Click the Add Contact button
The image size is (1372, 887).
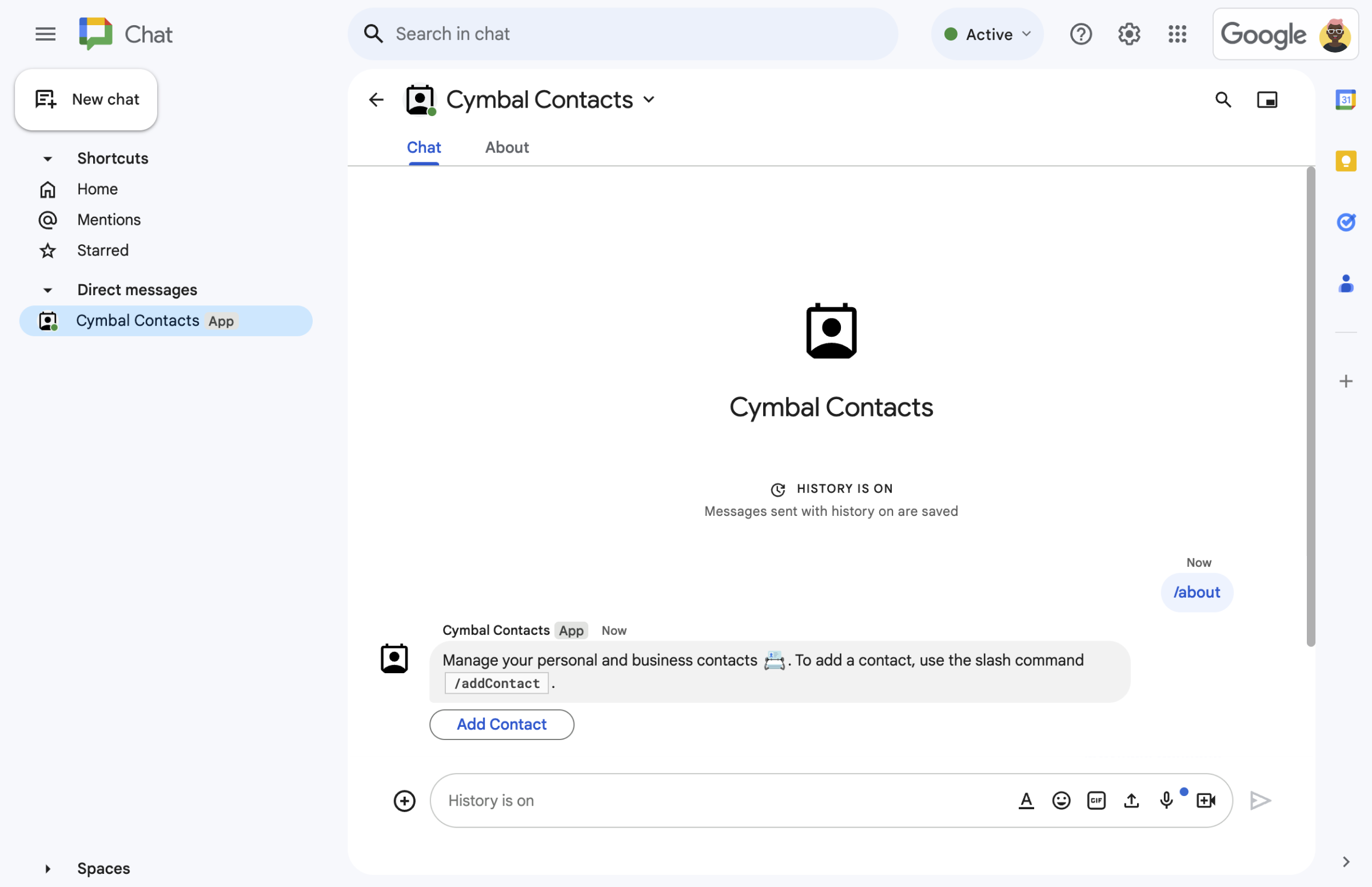(502, 724)
